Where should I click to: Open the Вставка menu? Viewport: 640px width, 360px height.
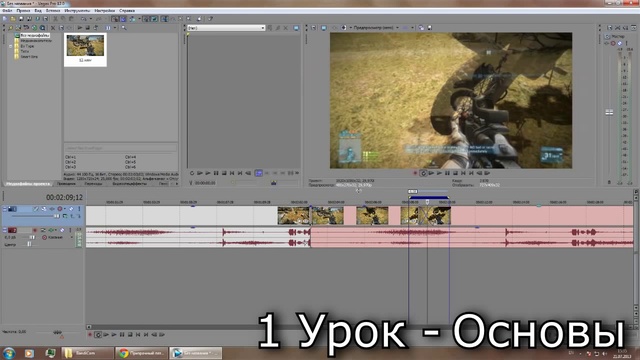53,11
